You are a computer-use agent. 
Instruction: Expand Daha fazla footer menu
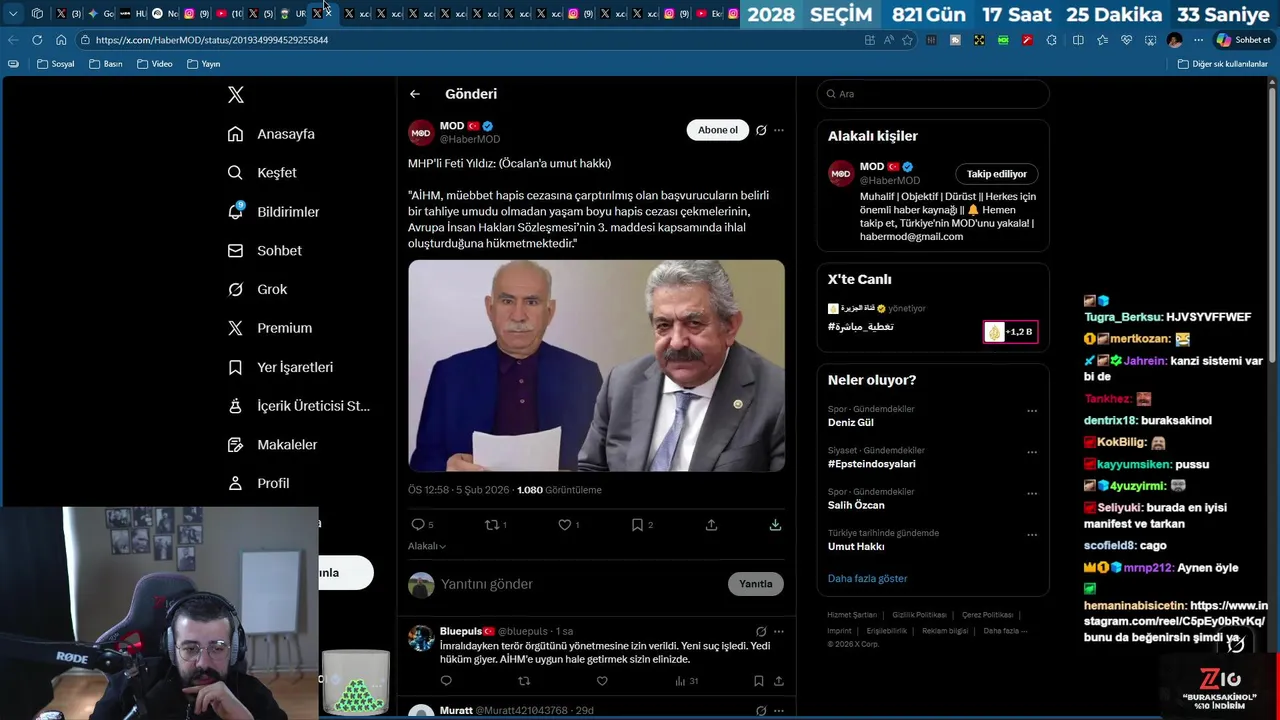click(1005, 631)
